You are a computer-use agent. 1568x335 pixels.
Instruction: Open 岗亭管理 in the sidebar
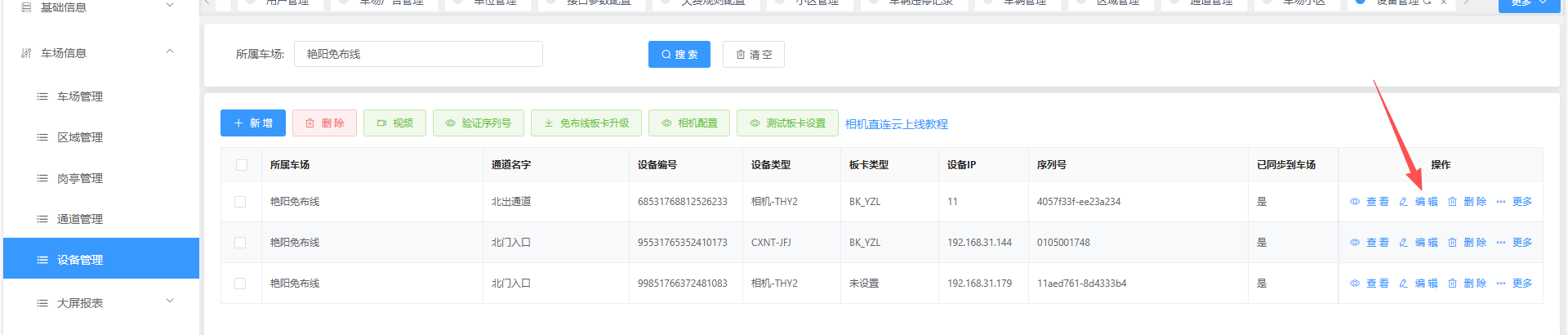point(100,178)
